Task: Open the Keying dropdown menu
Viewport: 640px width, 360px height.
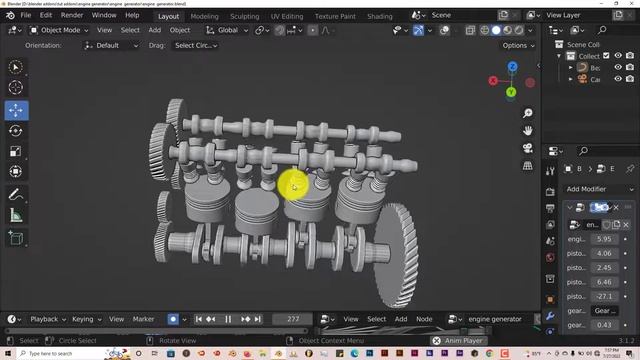Action: (87, 319)
